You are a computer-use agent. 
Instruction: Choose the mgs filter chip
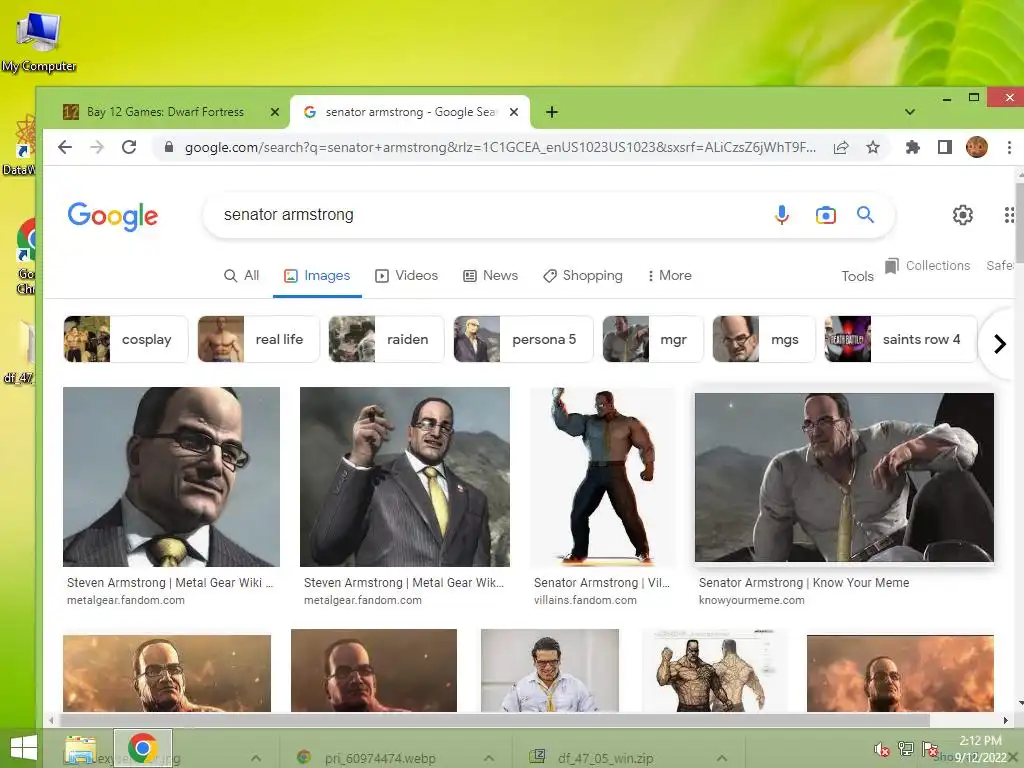click(x=764, y=339)
